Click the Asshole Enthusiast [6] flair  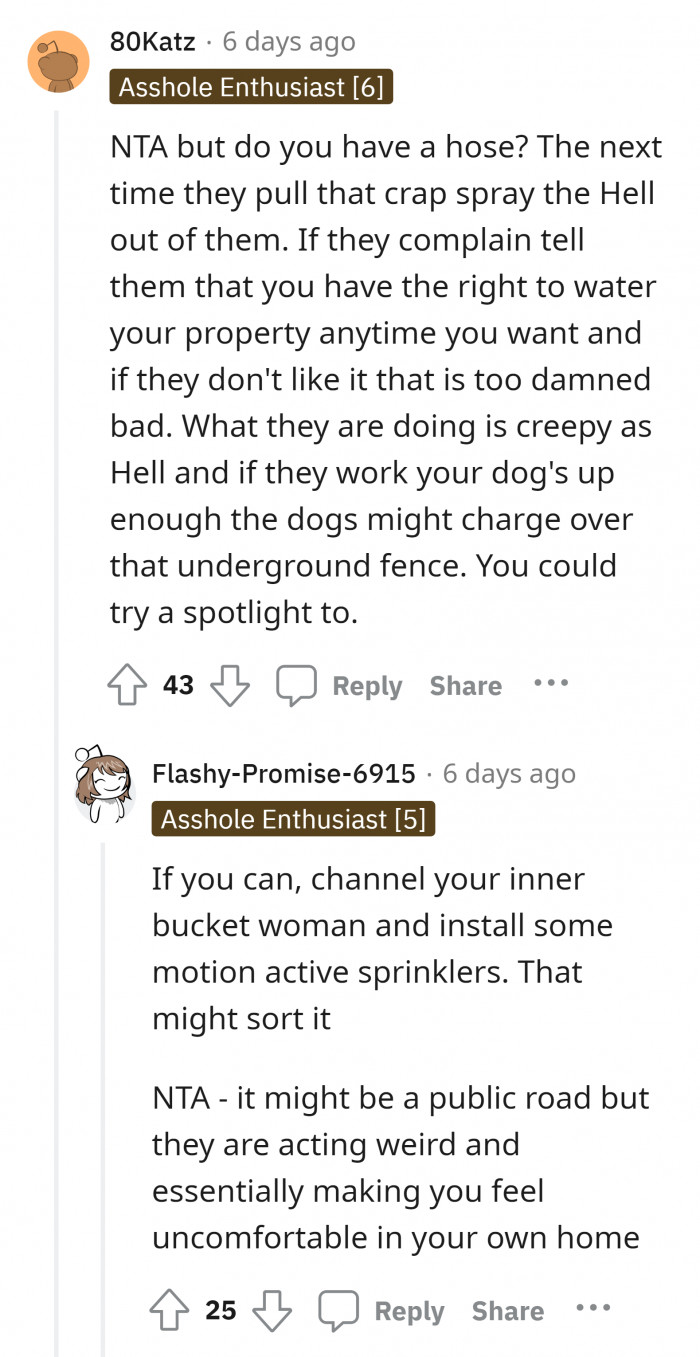(251, 87)
